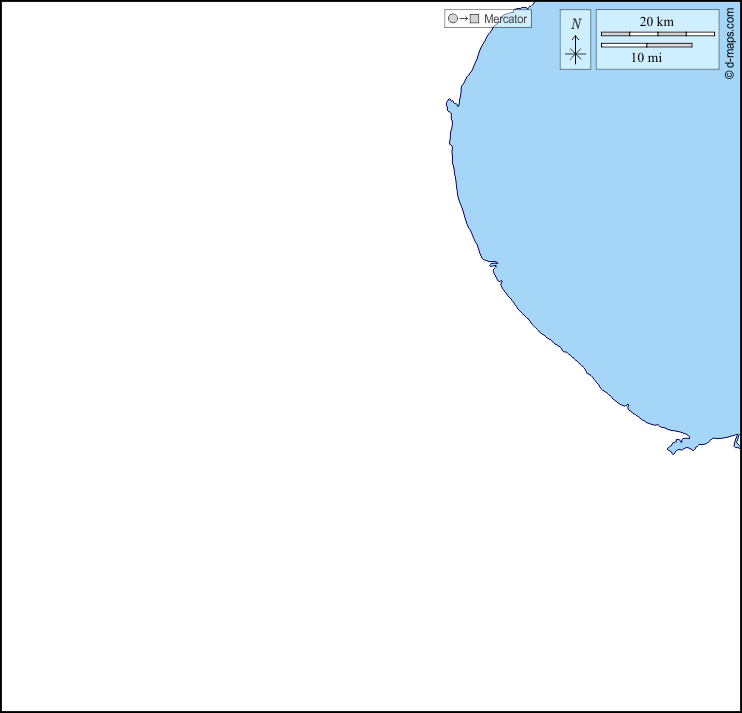Click the 20 km scale label

(x=657, y=21)
